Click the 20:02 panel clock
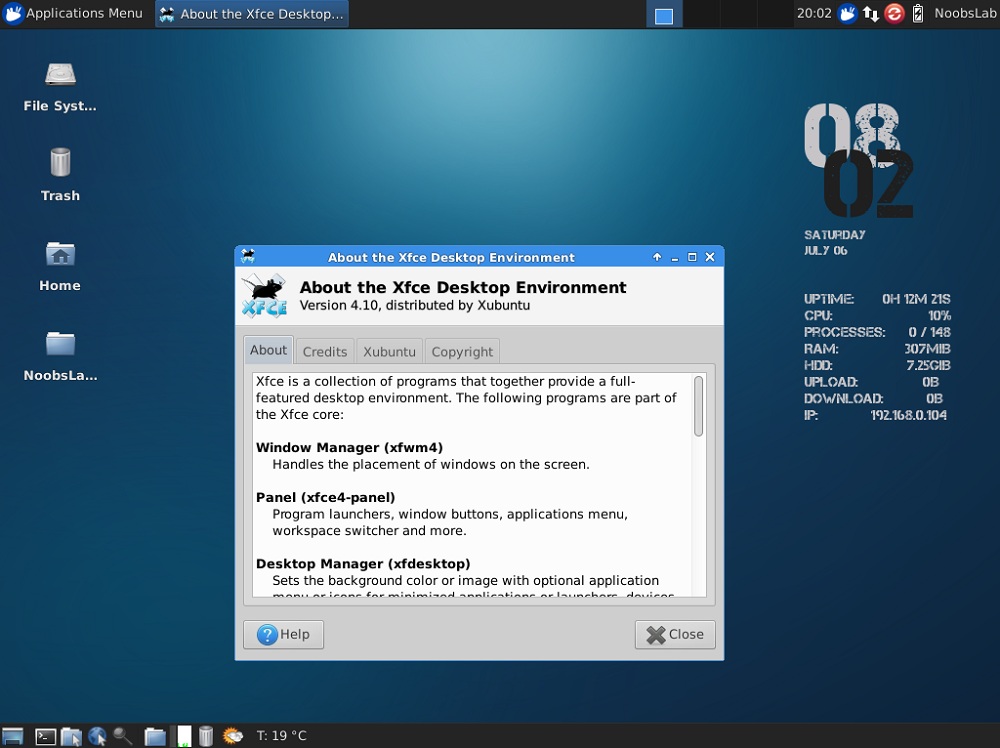This screenshot has width=1000, height=748. coord(814,13)
